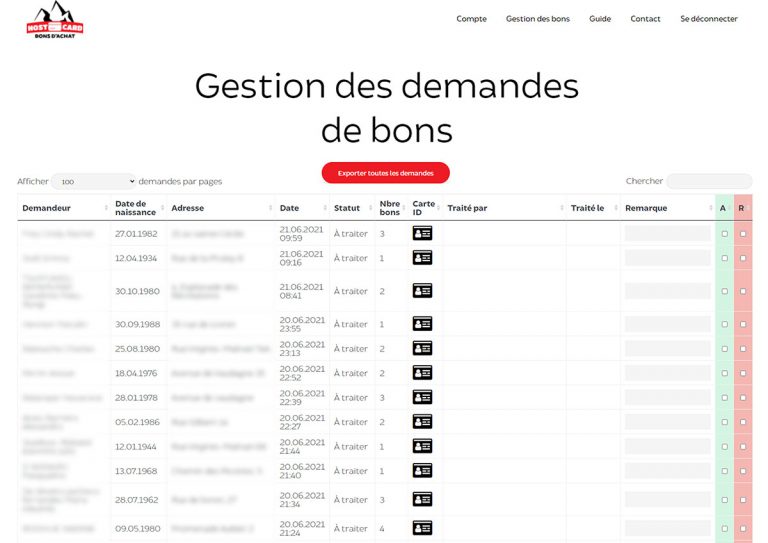The image size is (768, 543).
Task: Check refuse (R) box for 12.04.1934 row
Action: [743, 258]
